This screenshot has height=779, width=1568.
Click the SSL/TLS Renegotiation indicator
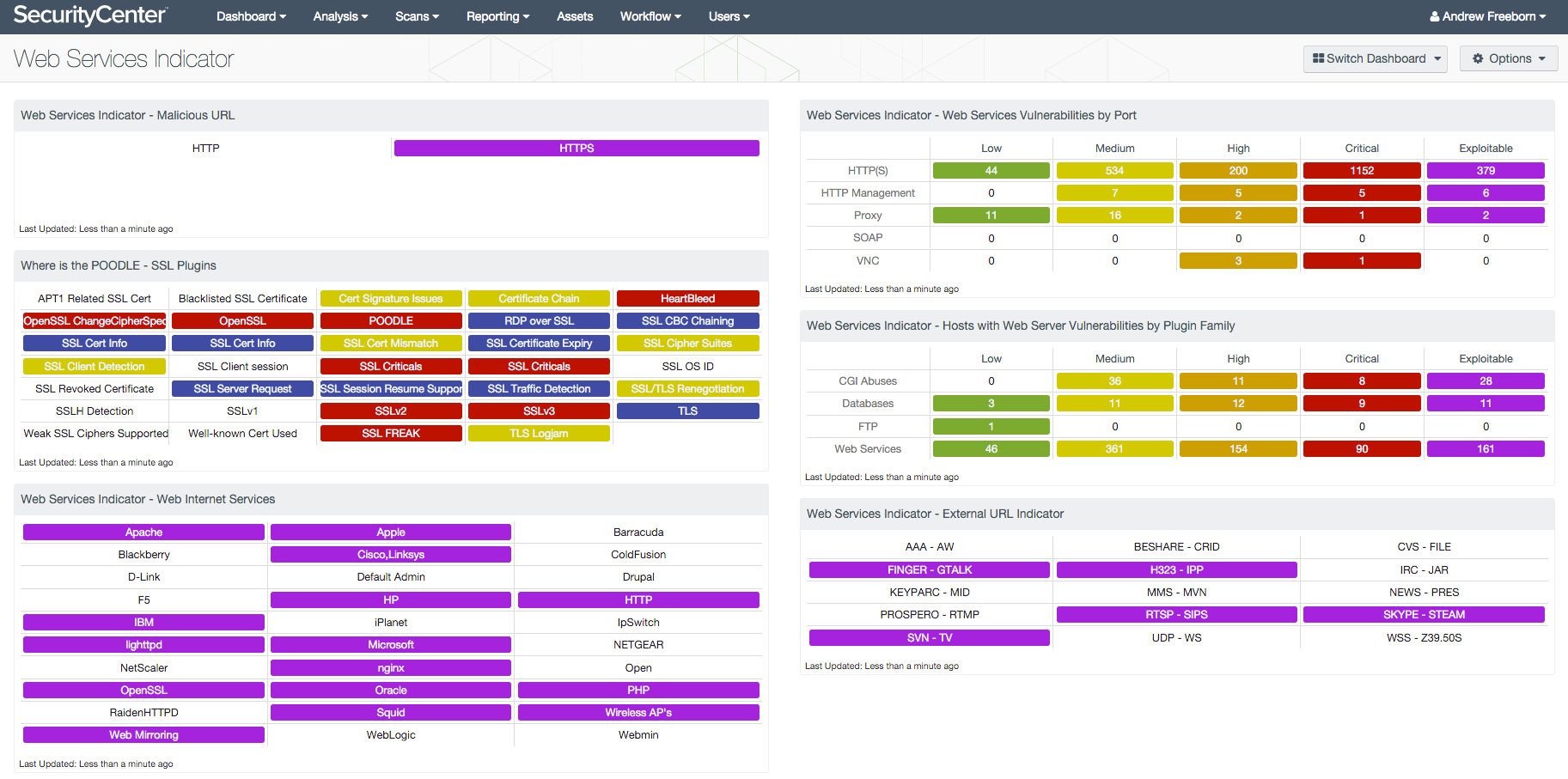[x=687, y=389]
